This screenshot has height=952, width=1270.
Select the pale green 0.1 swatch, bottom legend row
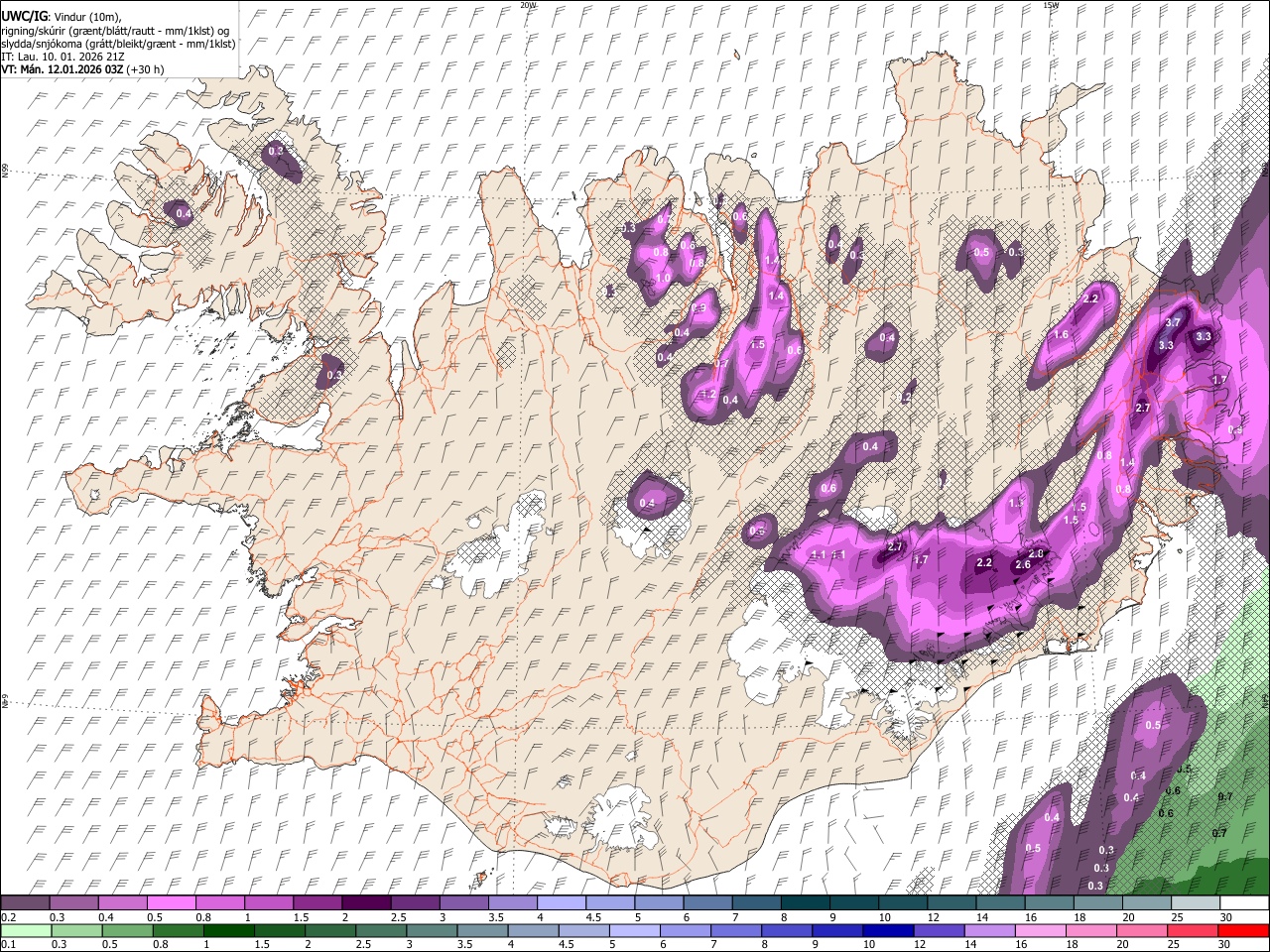(26, 930)
